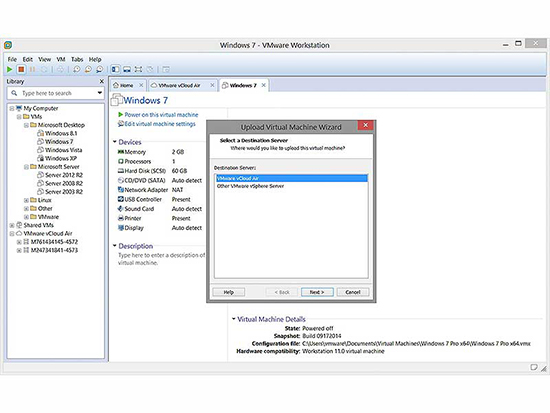Open the VM menu
This screenshot has width=550, height=413.
tap(61, 59)
